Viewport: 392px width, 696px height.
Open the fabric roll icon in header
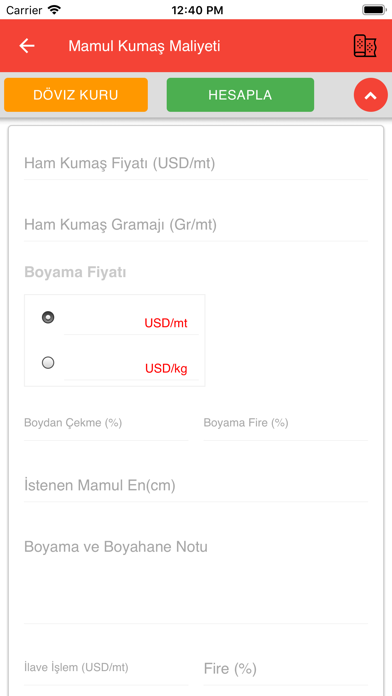coord(365,46)
